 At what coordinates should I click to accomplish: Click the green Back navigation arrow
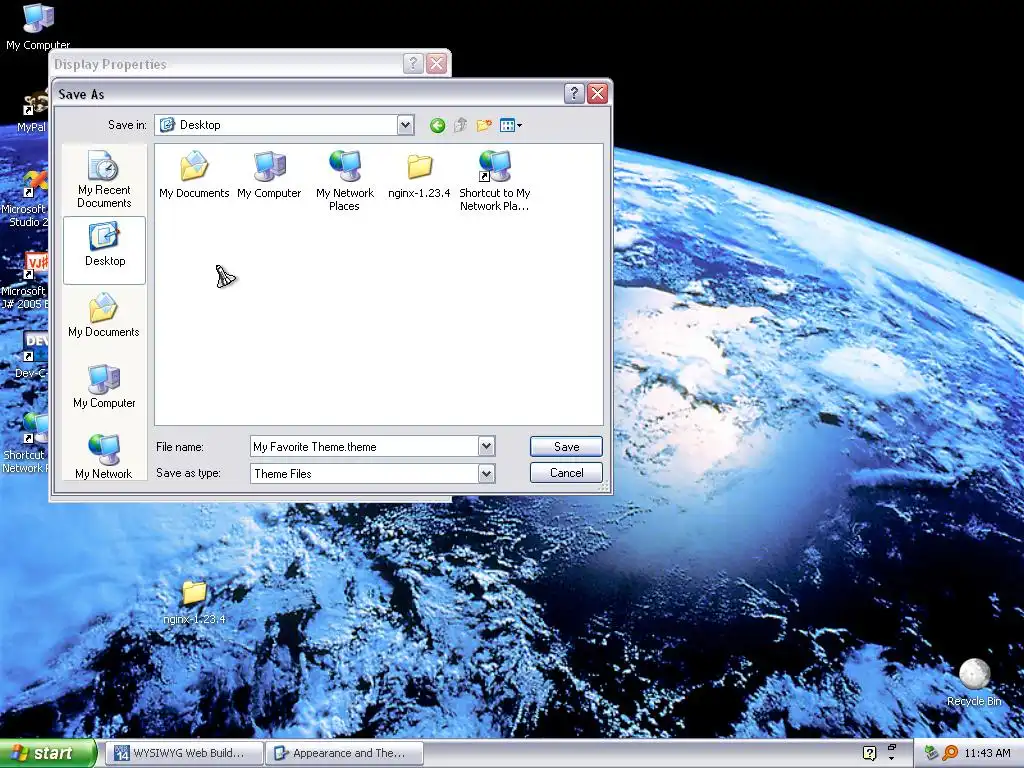coord(438,125)
